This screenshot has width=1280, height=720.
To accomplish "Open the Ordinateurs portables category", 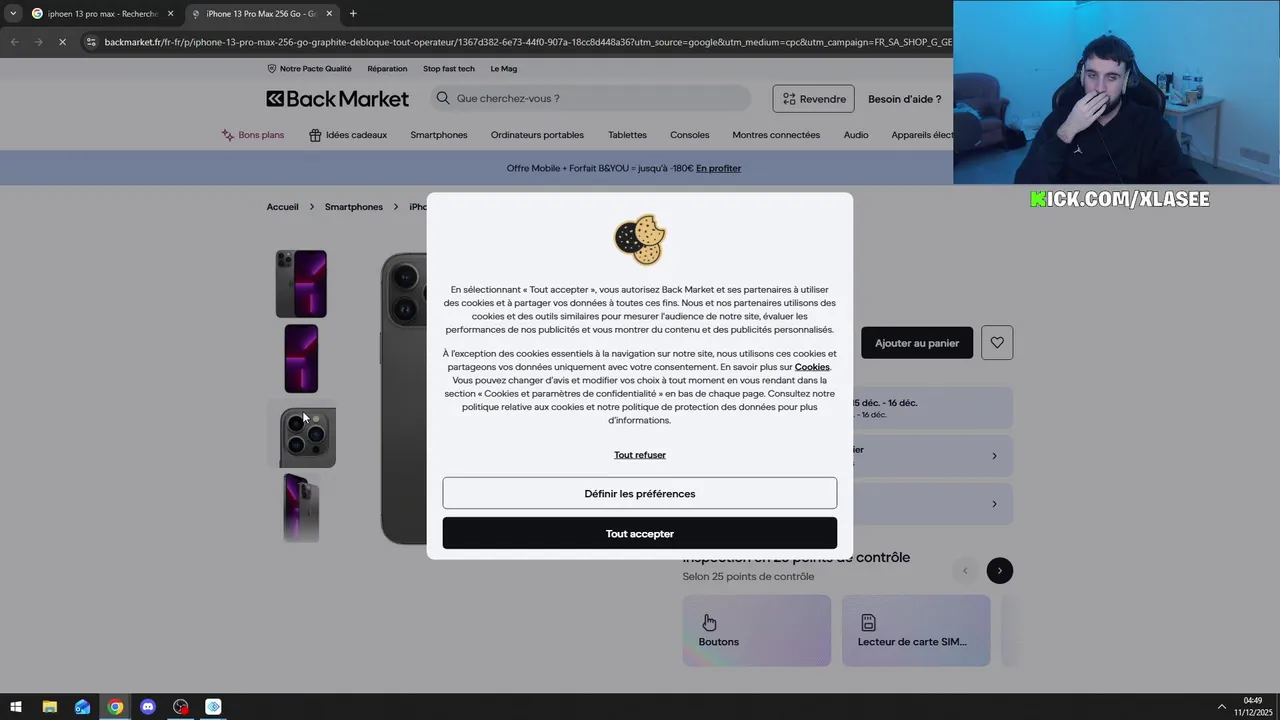I will point(537,135).
